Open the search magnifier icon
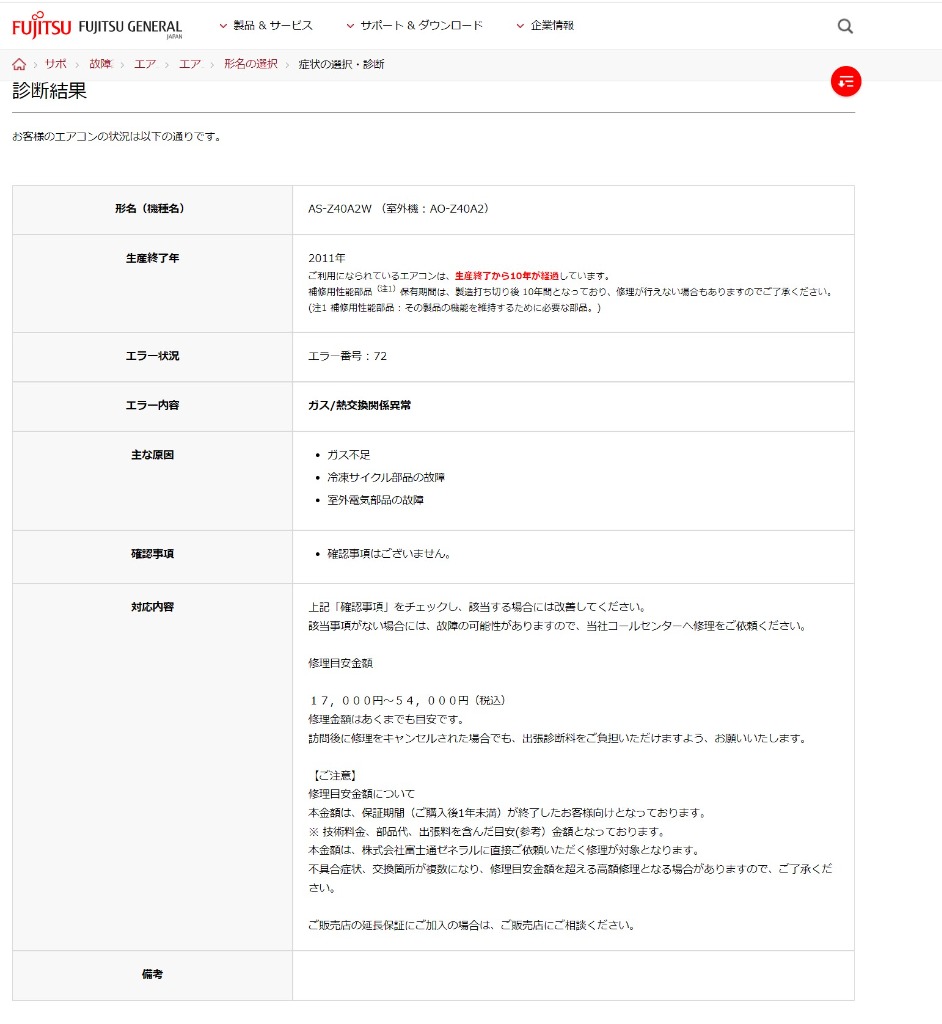Screen dimensions: 942x1024 [845, 26]
